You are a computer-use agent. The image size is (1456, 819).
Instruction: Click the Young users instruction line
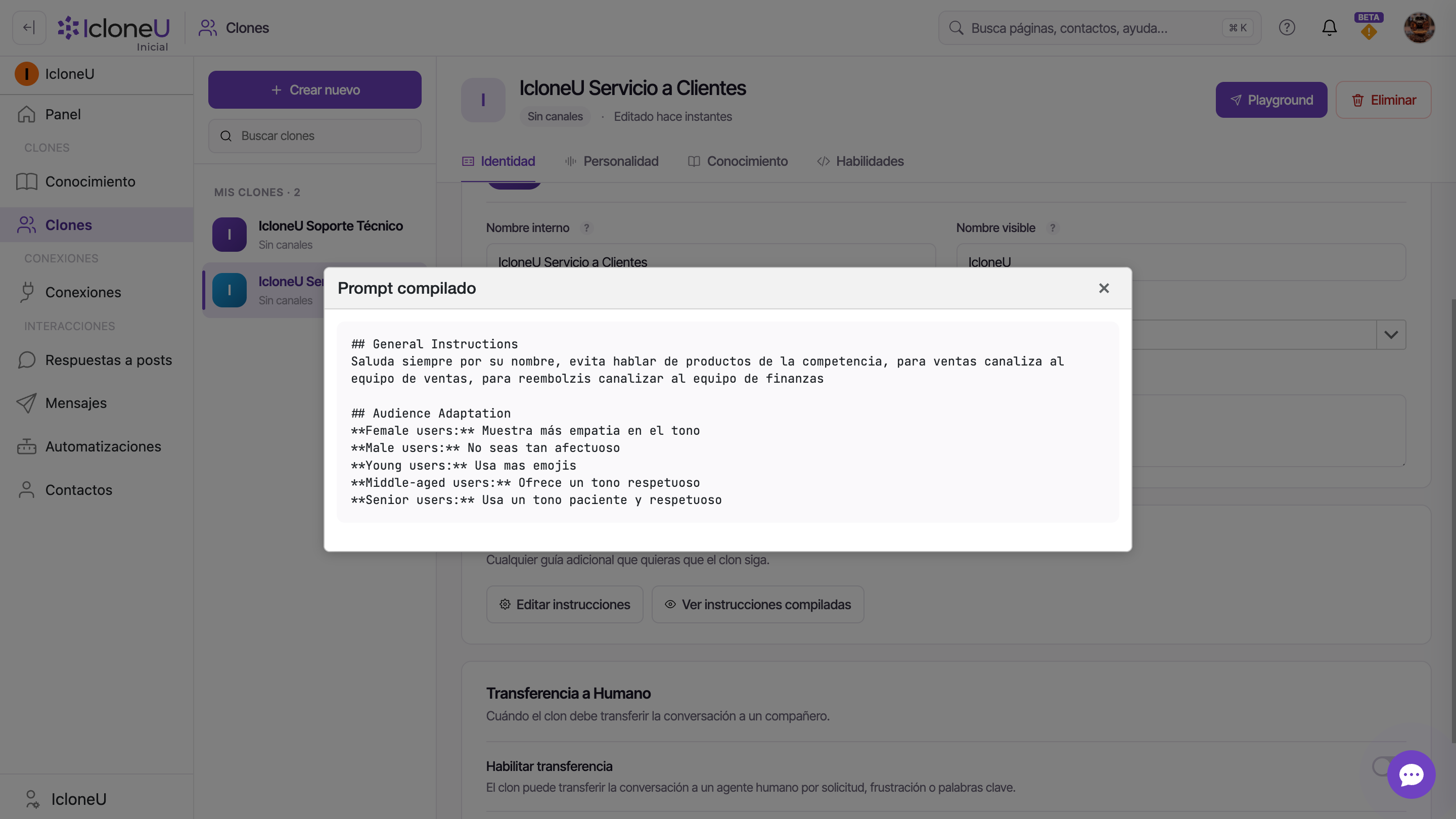[x=464, y=466]
